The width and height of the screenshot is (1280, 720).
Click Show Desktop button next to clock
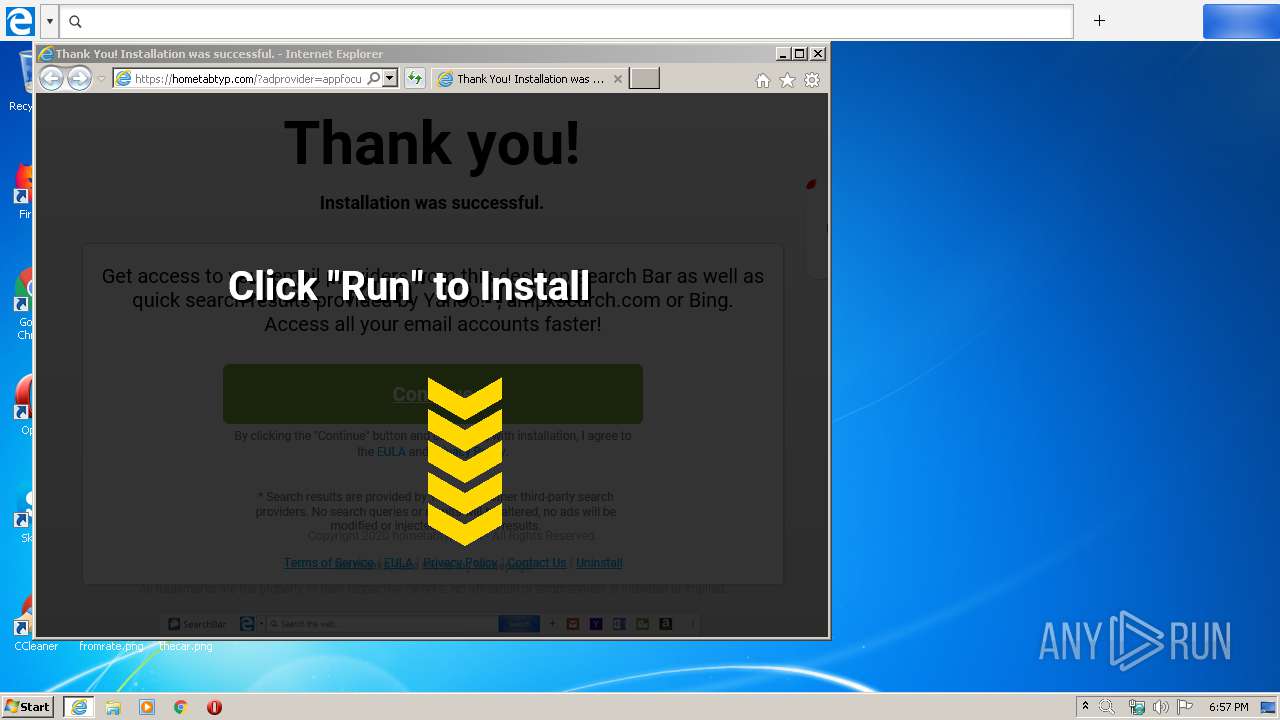pos(1268,707)
